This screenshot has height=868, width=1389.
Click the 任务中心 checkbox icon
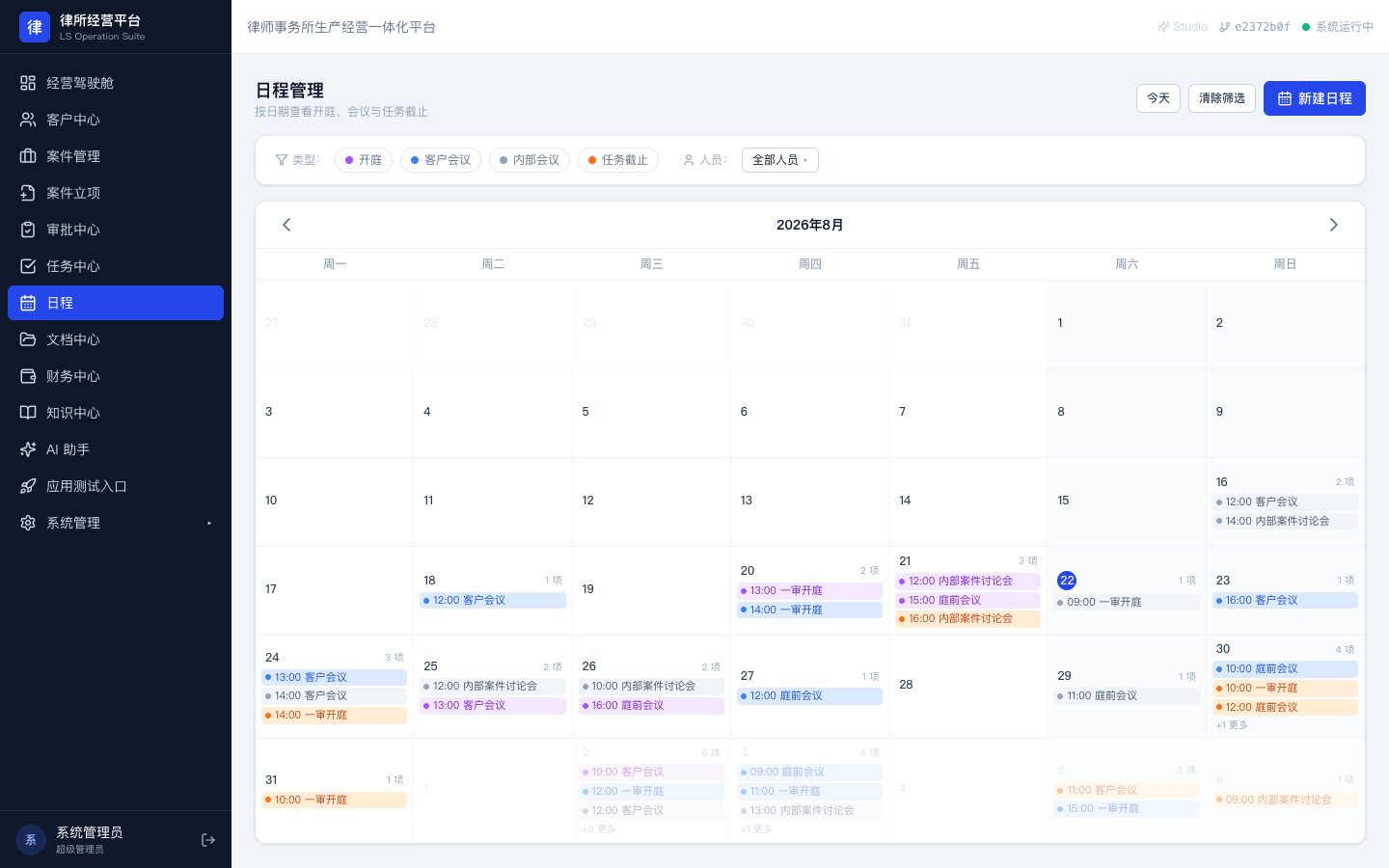point(28,266)
